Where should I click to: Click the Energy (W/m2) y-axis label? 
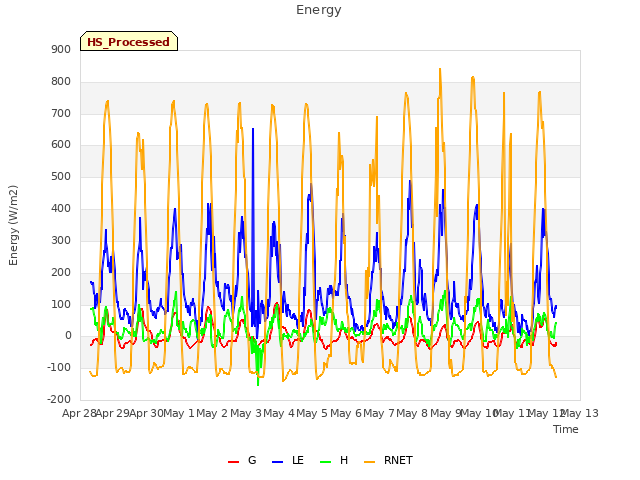coord(13,225)
